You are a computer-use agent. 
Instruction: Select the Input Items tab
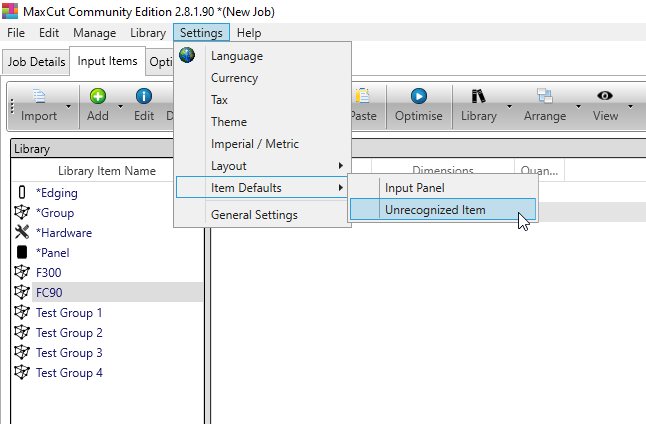108,61
